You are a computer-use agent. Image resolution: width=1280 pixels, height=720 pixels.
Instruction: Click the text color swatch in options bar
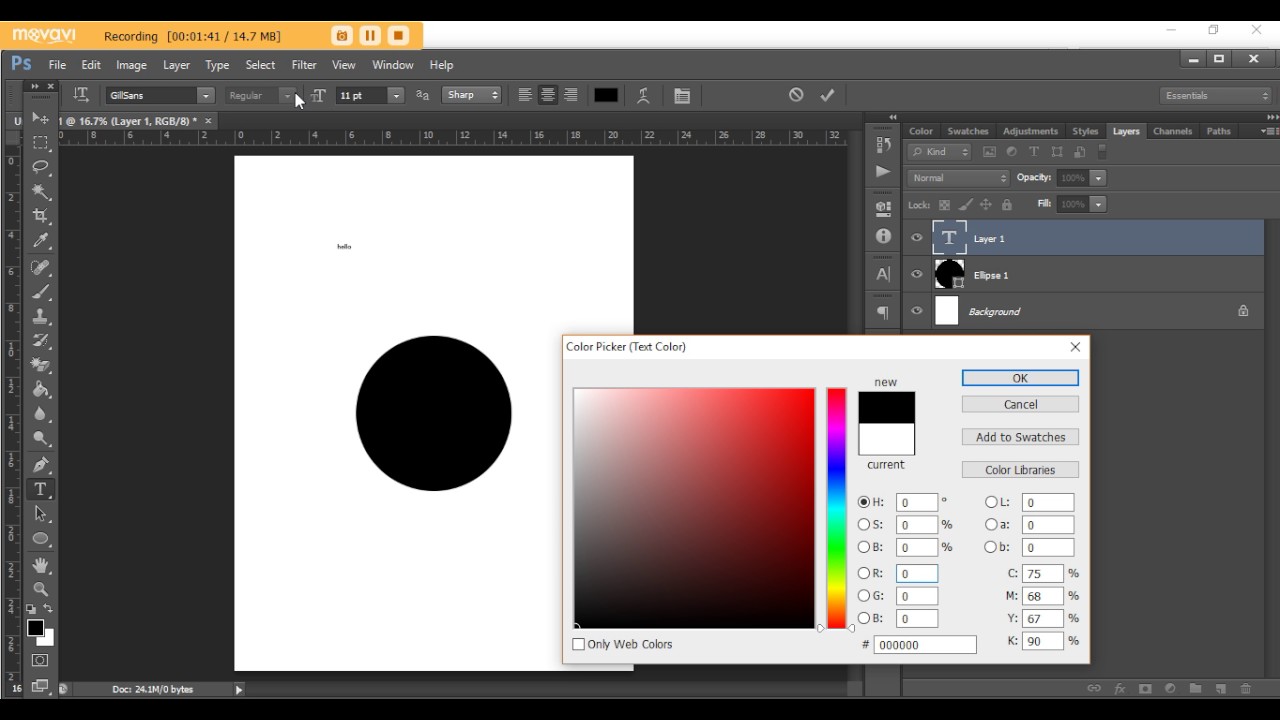click(606, 95)
